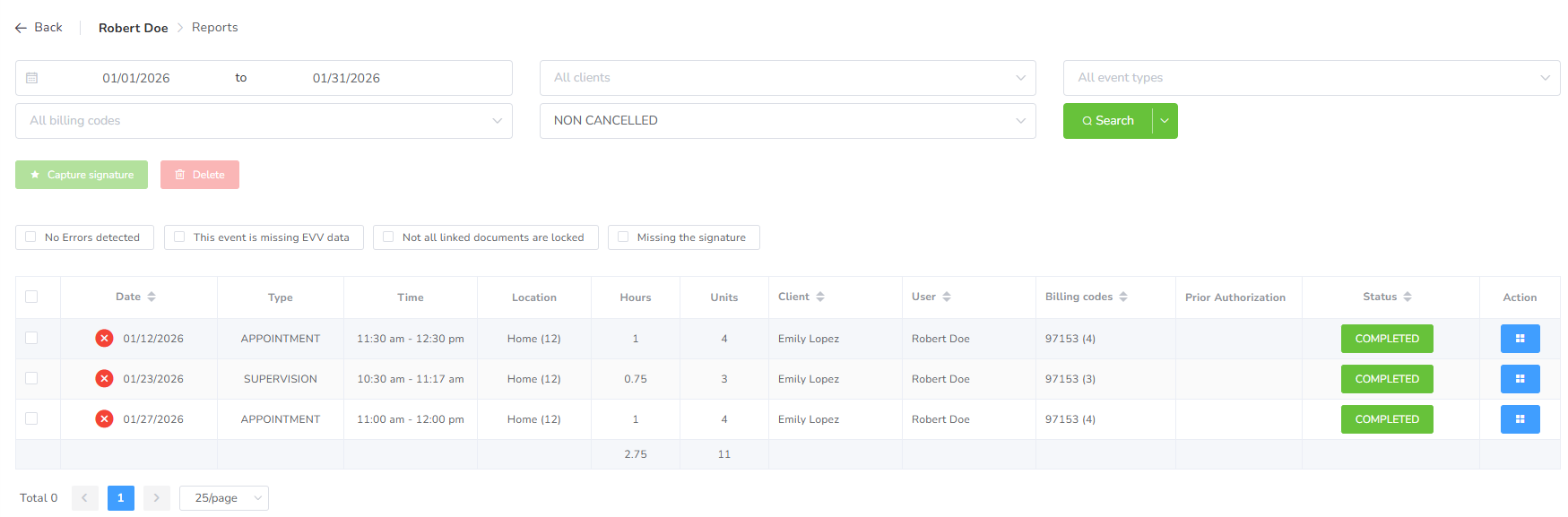Click the start date field 01/01/2026

click(136, 78)
